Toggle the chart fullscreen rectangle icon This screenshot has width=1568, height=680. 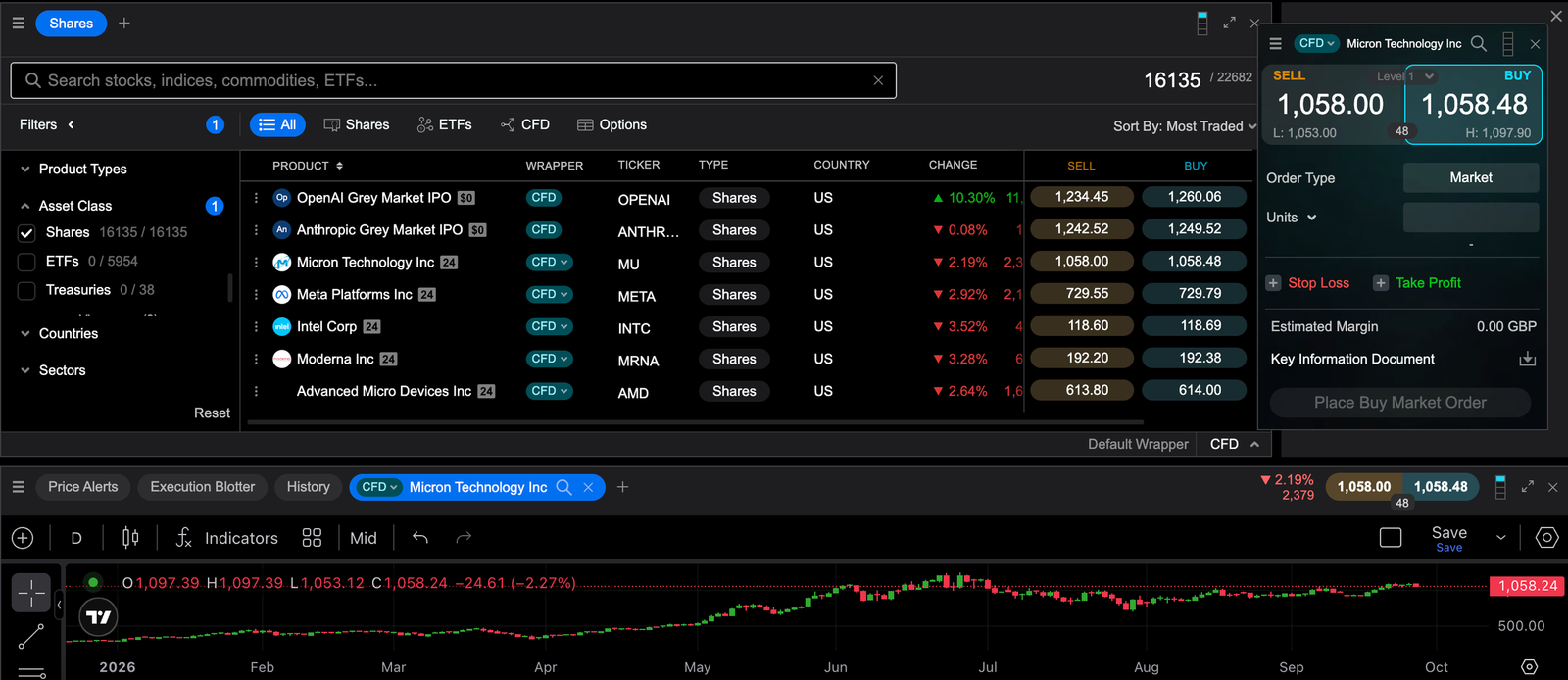coord(1391,537)
